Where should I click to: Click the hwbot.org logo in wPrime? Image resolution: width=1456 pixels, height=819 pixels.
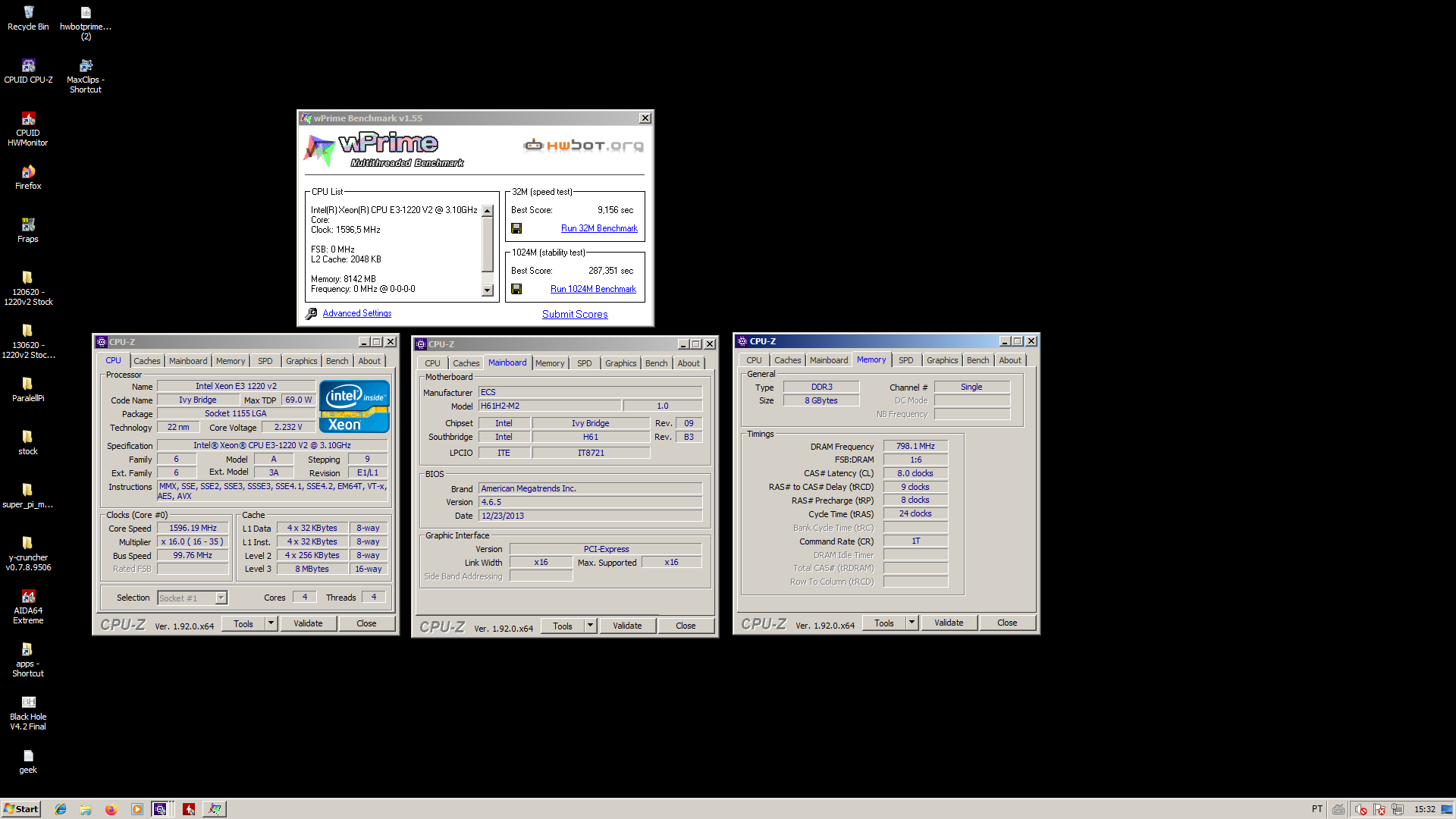(x=583, y=146)
